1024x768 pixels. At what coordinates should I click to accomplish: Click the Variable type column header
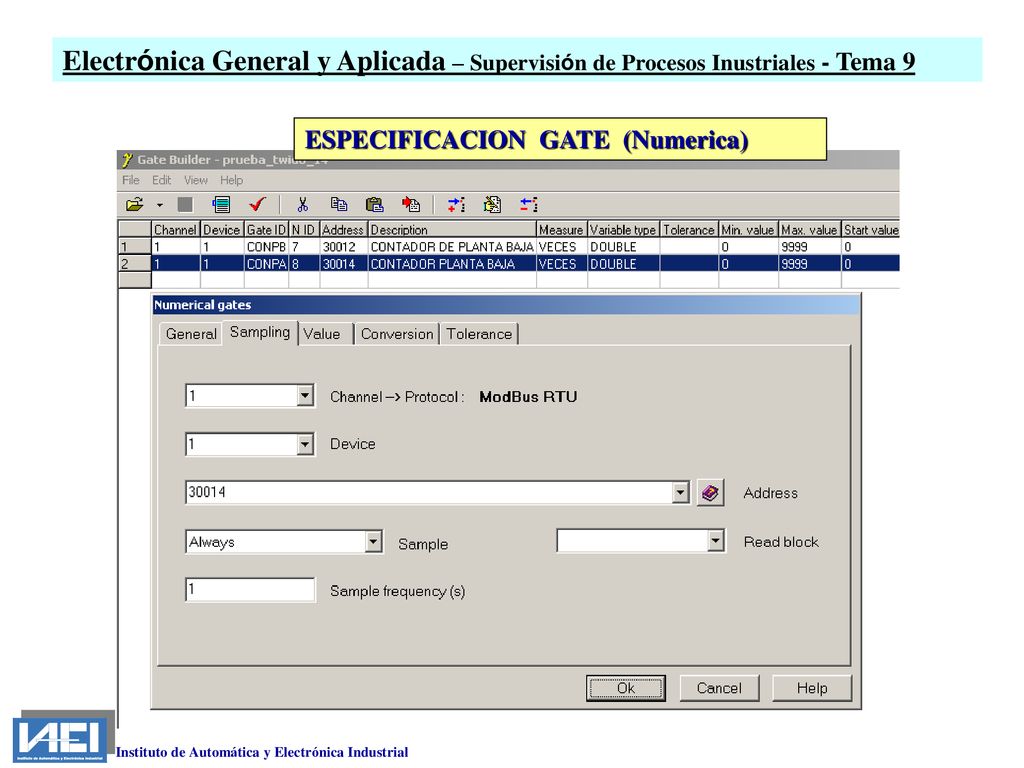click(623, 230)
